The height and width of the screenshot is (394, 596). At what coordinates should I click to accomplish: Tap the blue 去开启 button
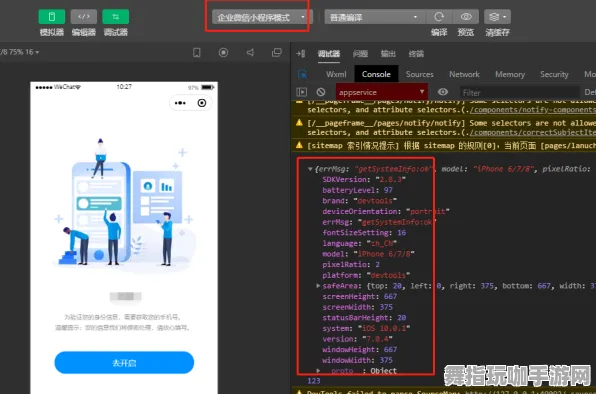(124, 362)
